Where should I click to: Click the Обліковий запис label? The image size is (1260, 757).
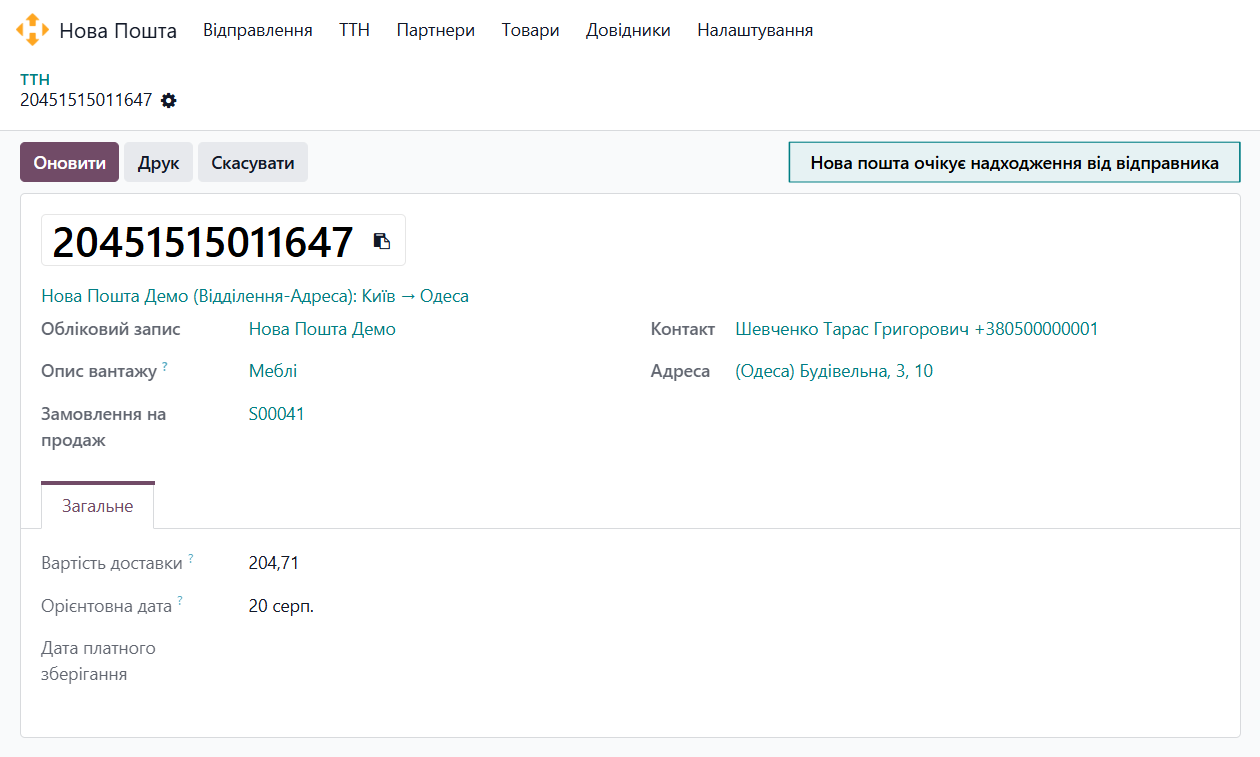tap(111, 329)
